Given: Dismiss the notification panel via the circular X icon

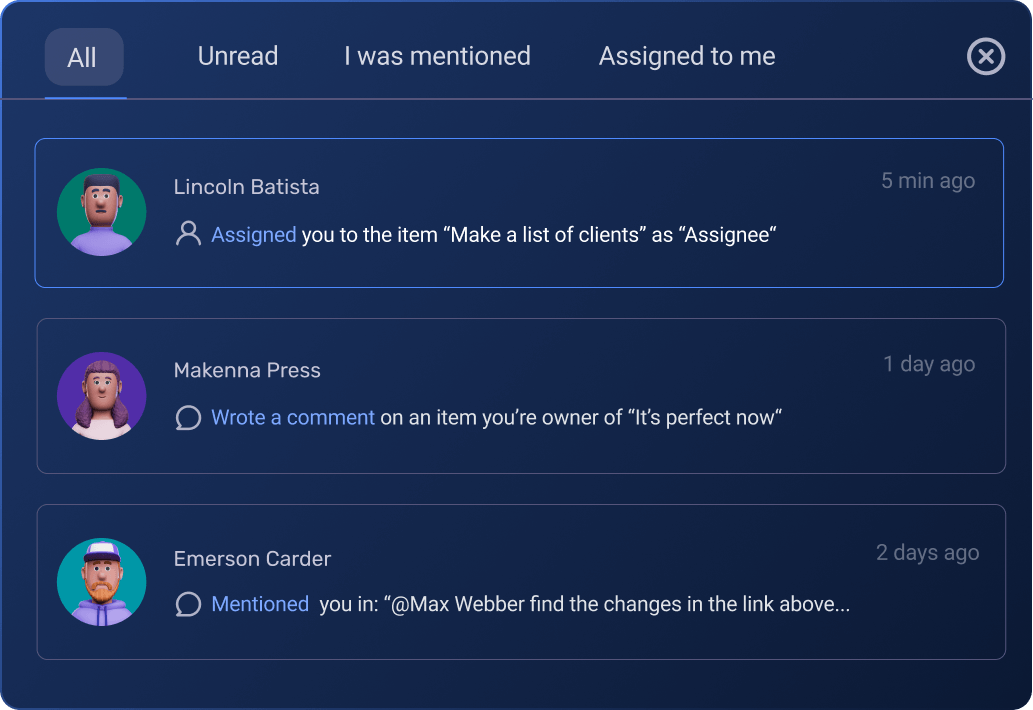Looking at the screenshot, I should pyautogui.click(x=986, y=57).
